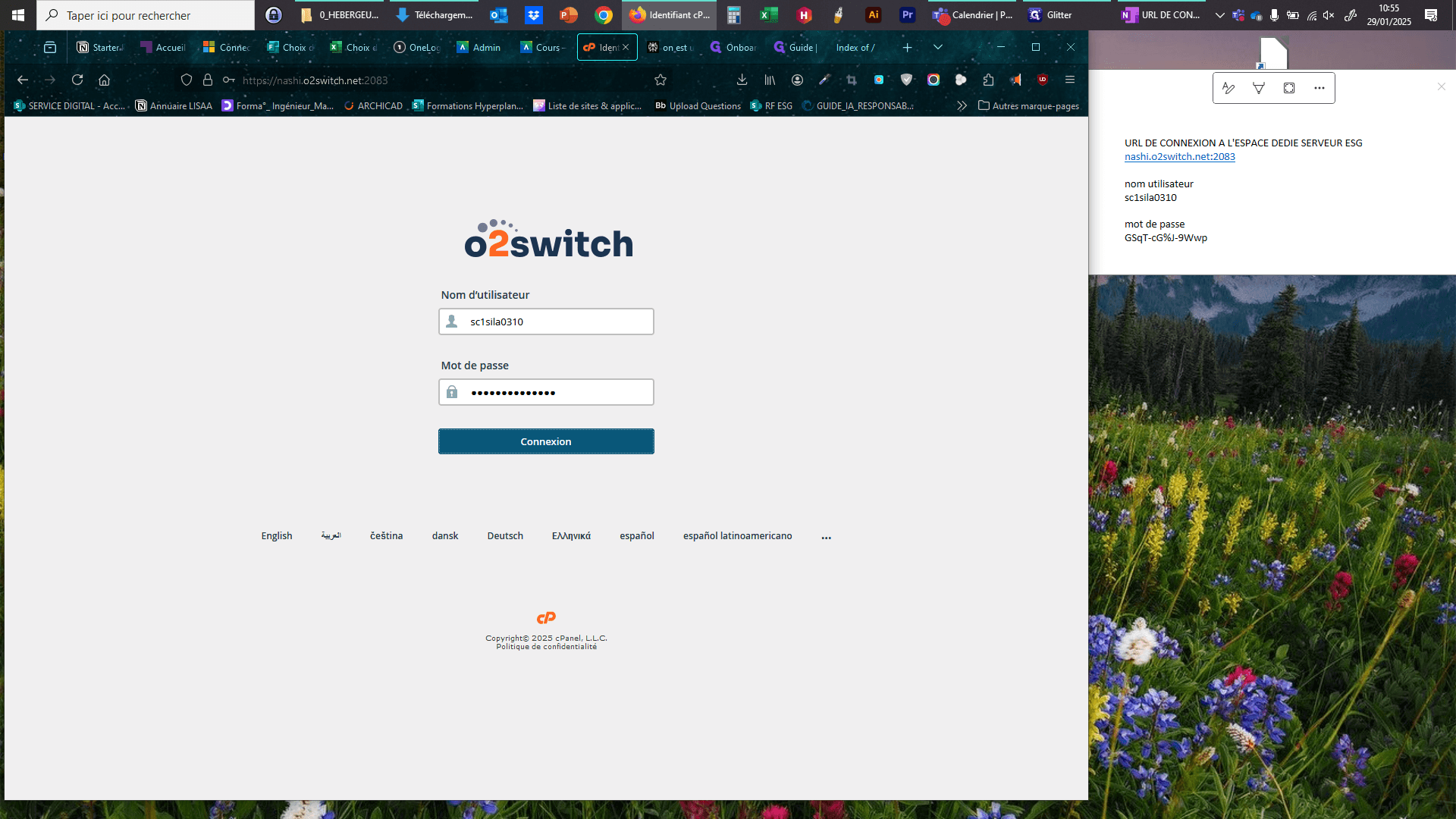Open the nashi.o2switch.net:2083 link in the note
Viewport: 1456px width, 819px height.
click(x=1179, y=157)
